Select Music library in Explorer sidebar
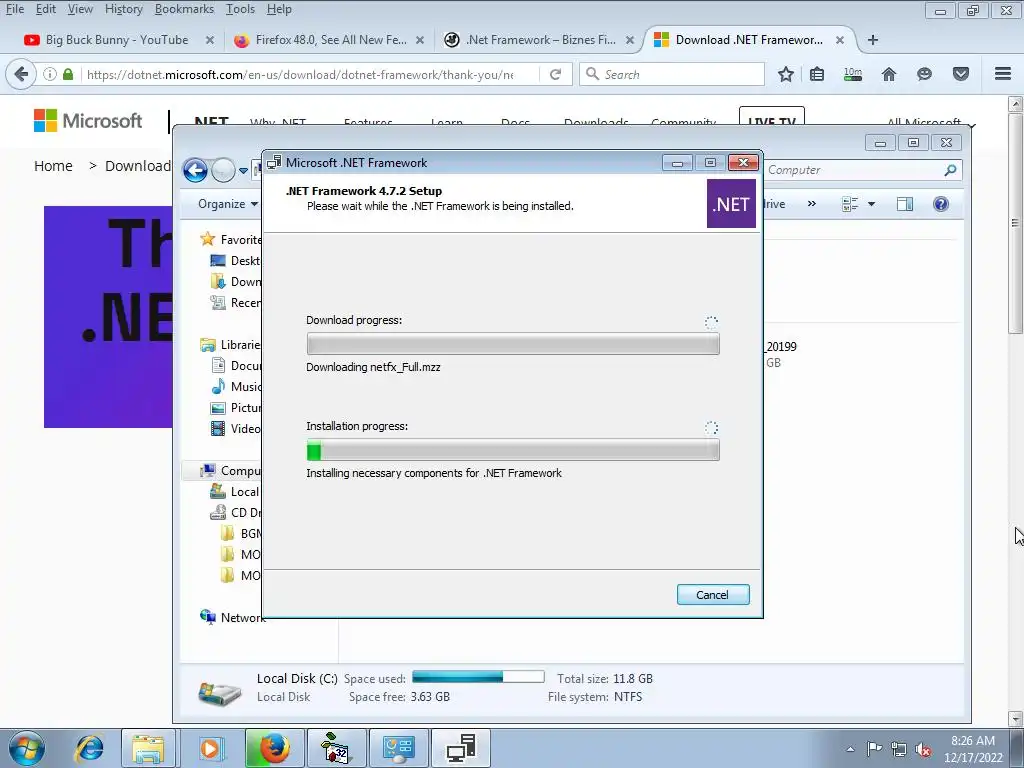The image size is (1024, 768). click(236, 387)
